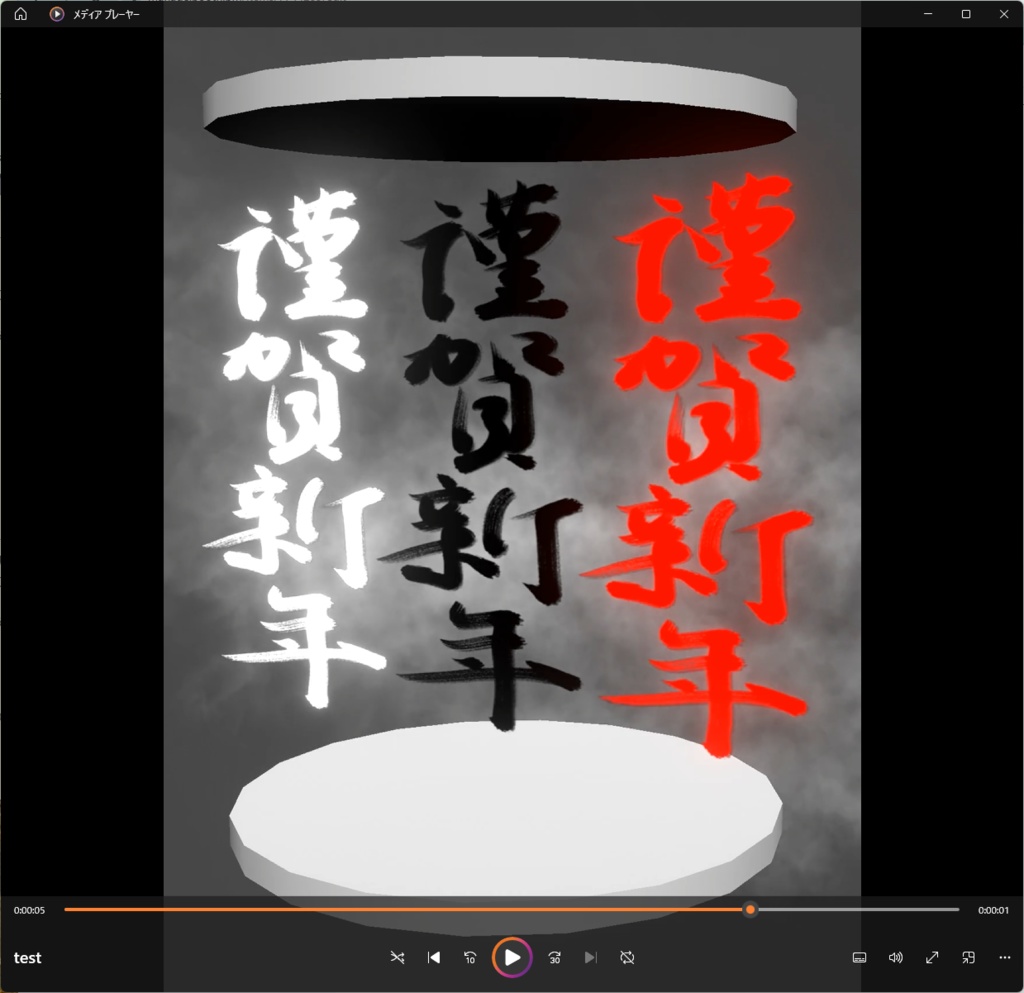Open the volume control

[x=895, y=957]
